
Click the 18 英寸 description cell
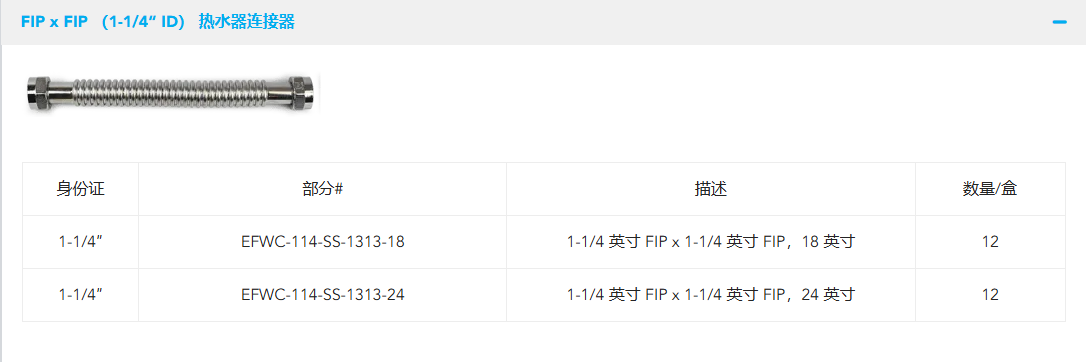click(711, 242)
